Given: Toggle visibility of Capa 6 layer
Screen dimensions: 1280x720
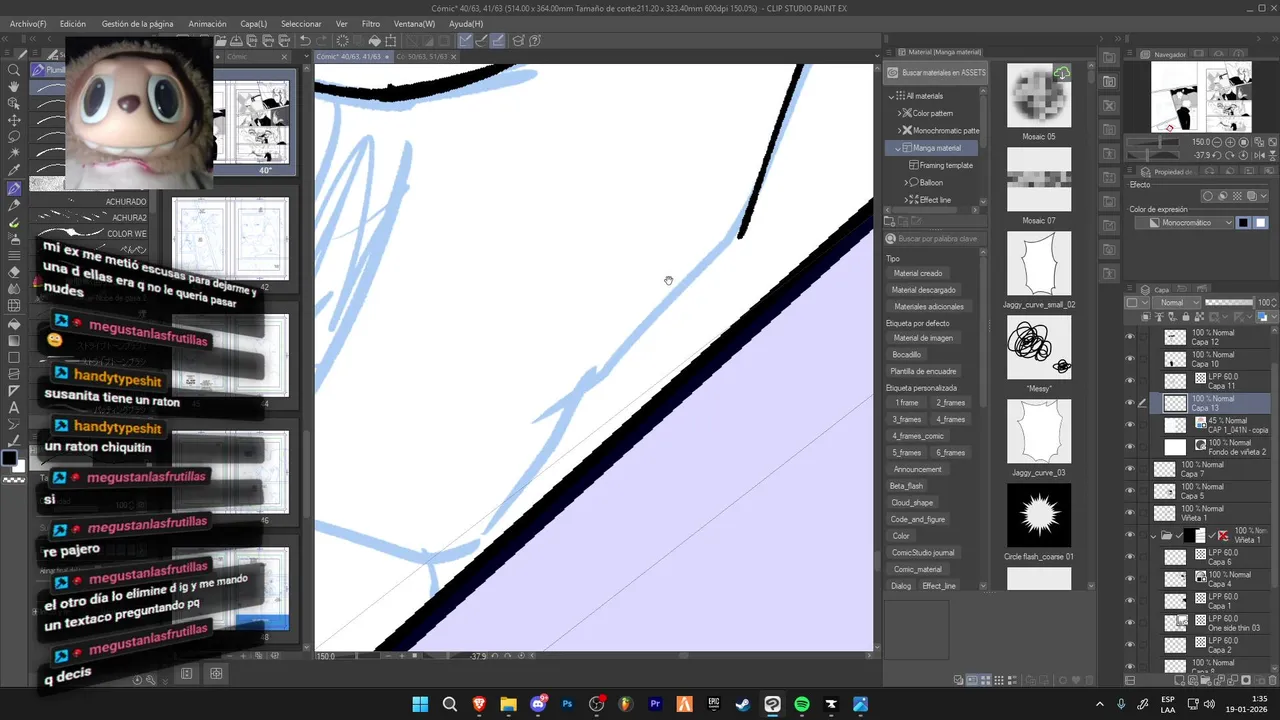Looking at the screenshot, I should (1130, 557).
